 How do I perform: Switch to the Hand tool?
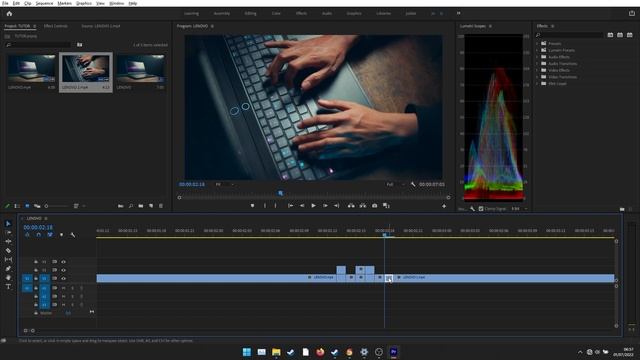(8, 278)
